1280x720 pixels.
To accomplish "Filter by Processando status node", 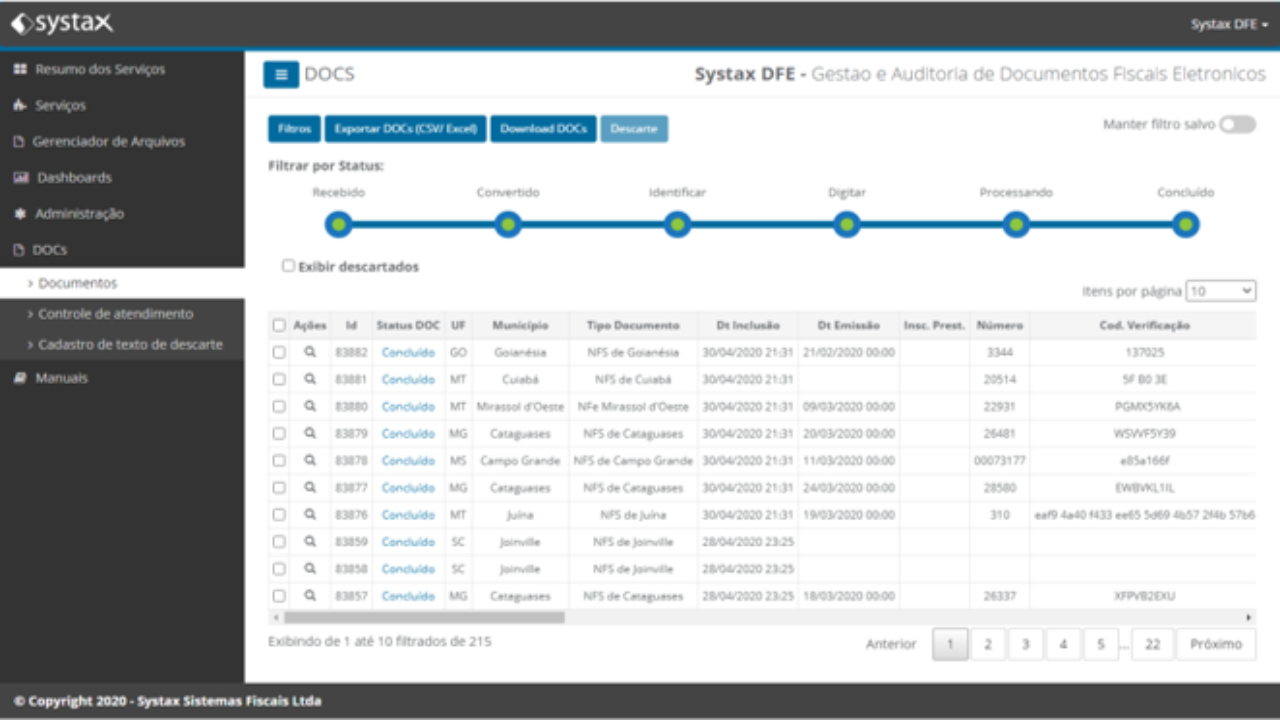I will click(x=1016, y=225).
